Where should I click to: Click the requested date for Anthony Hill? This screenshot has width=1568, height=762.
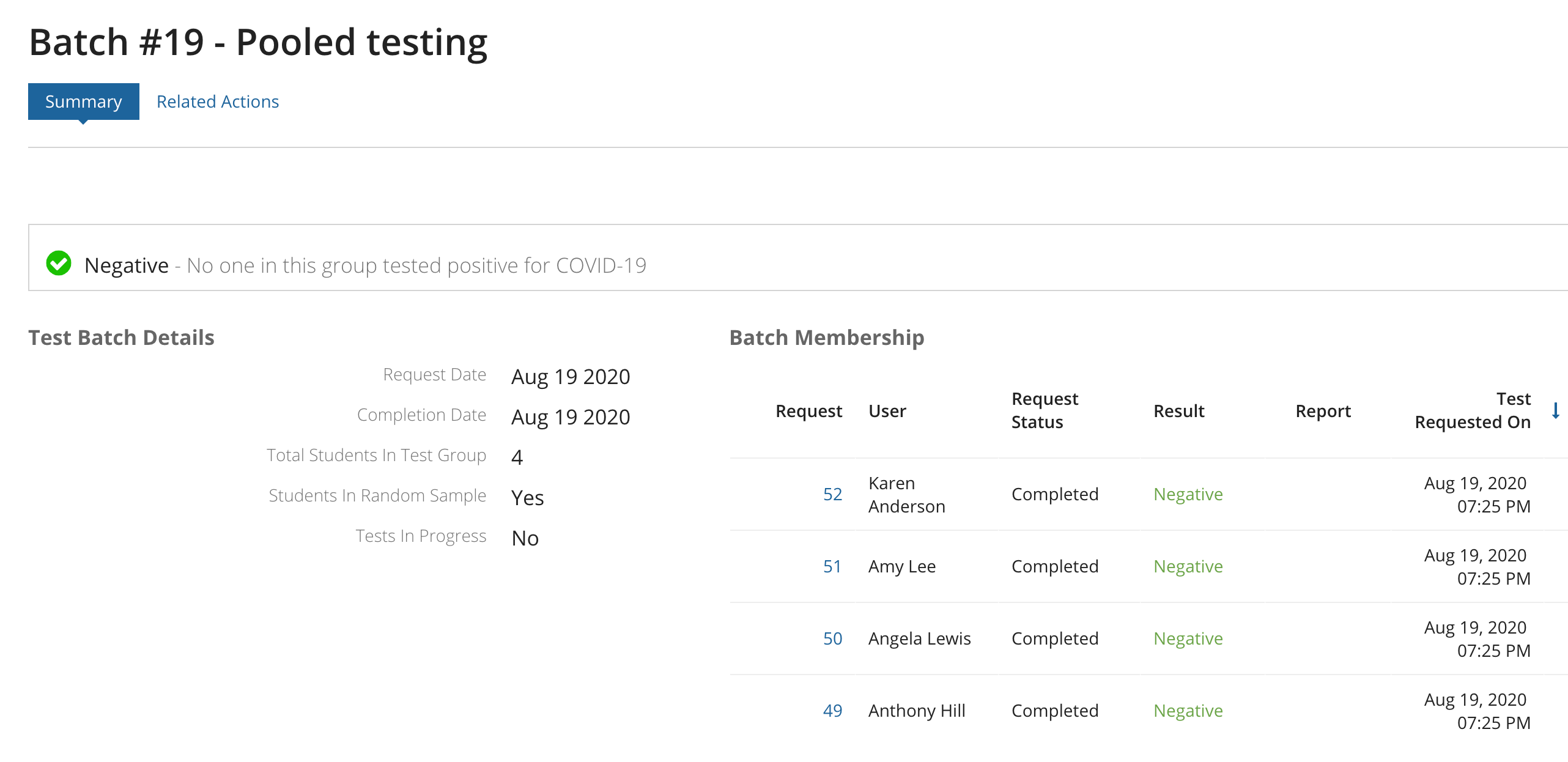(1477, 711)
